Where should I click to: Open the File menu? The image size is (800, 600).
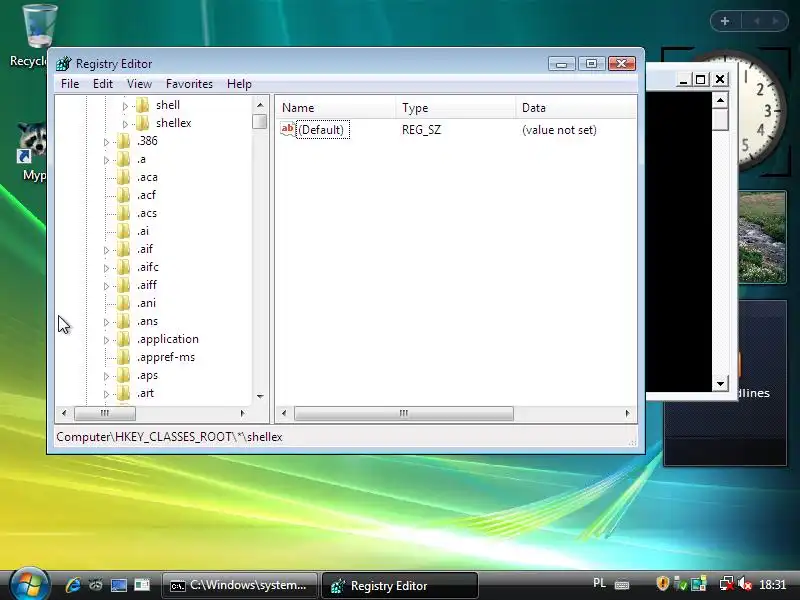[70, 84]
